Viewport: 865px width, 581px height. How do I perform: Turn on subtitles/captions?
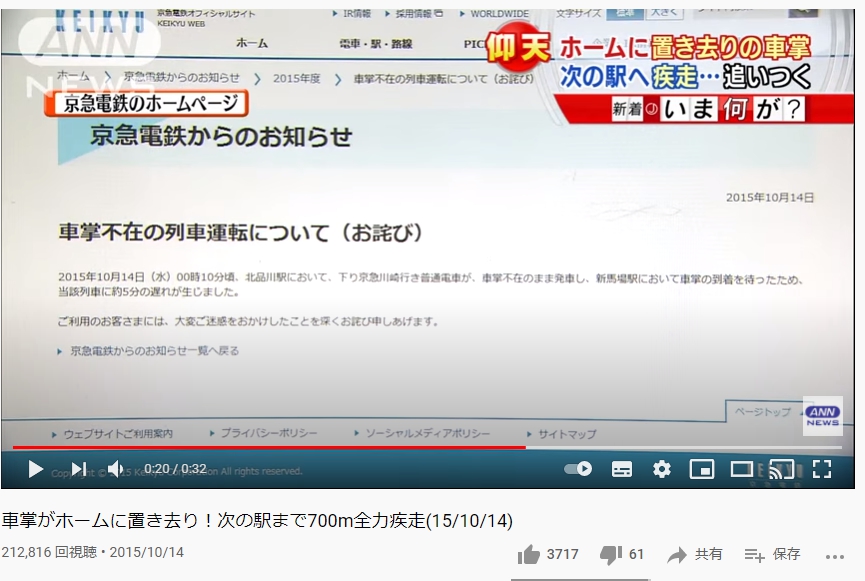pos(622,470)
